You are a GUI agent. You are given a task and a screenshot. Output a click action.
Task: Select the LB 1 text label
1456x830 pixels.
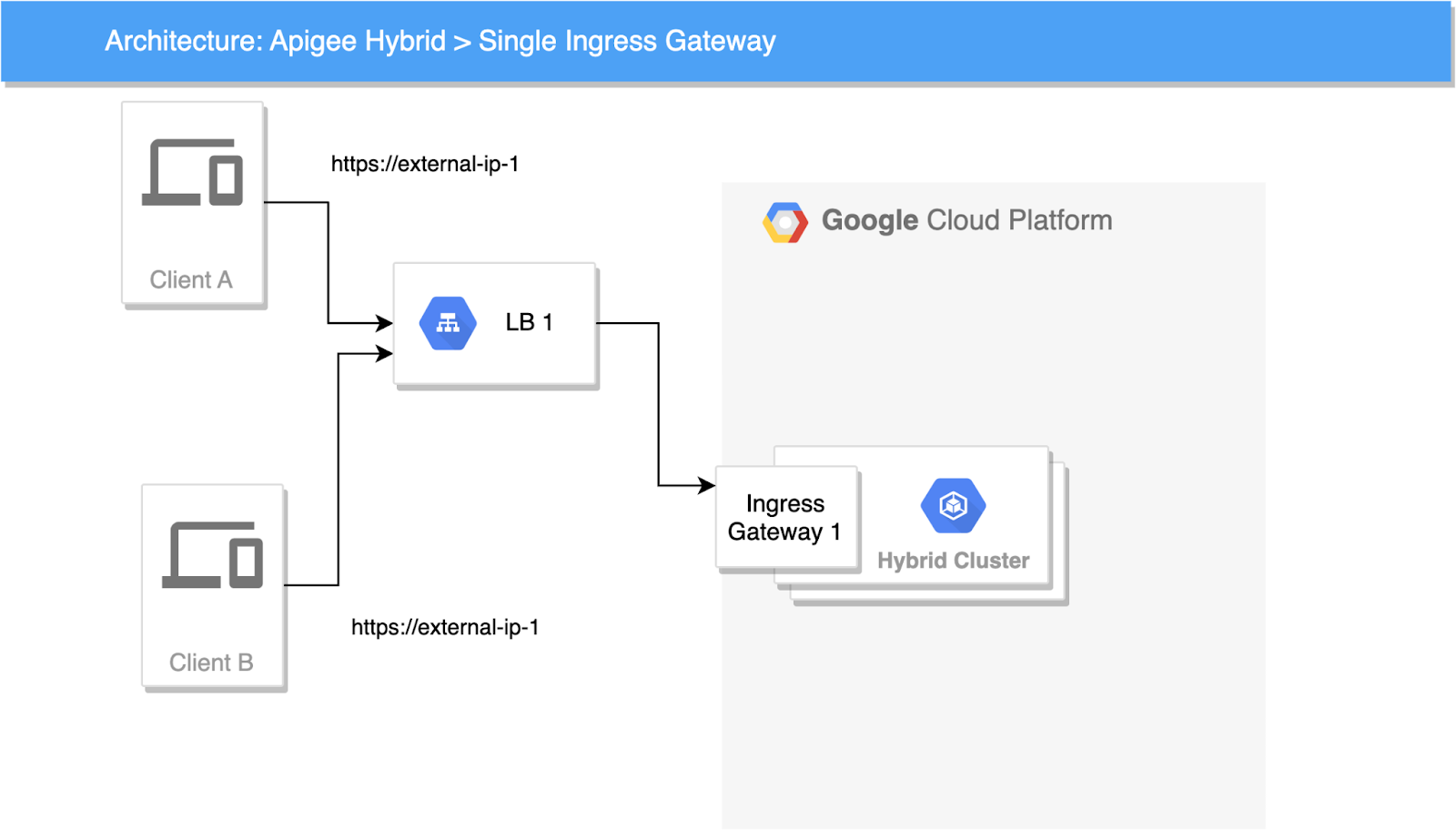pyautogui.click(x=529, y=322)
